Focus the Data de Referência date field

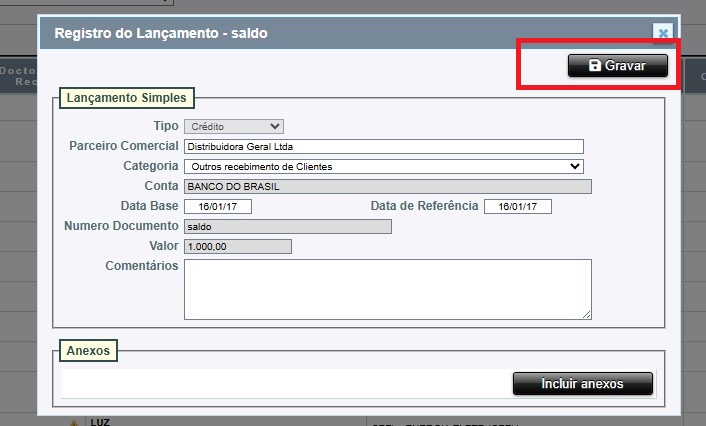(517, 206)
